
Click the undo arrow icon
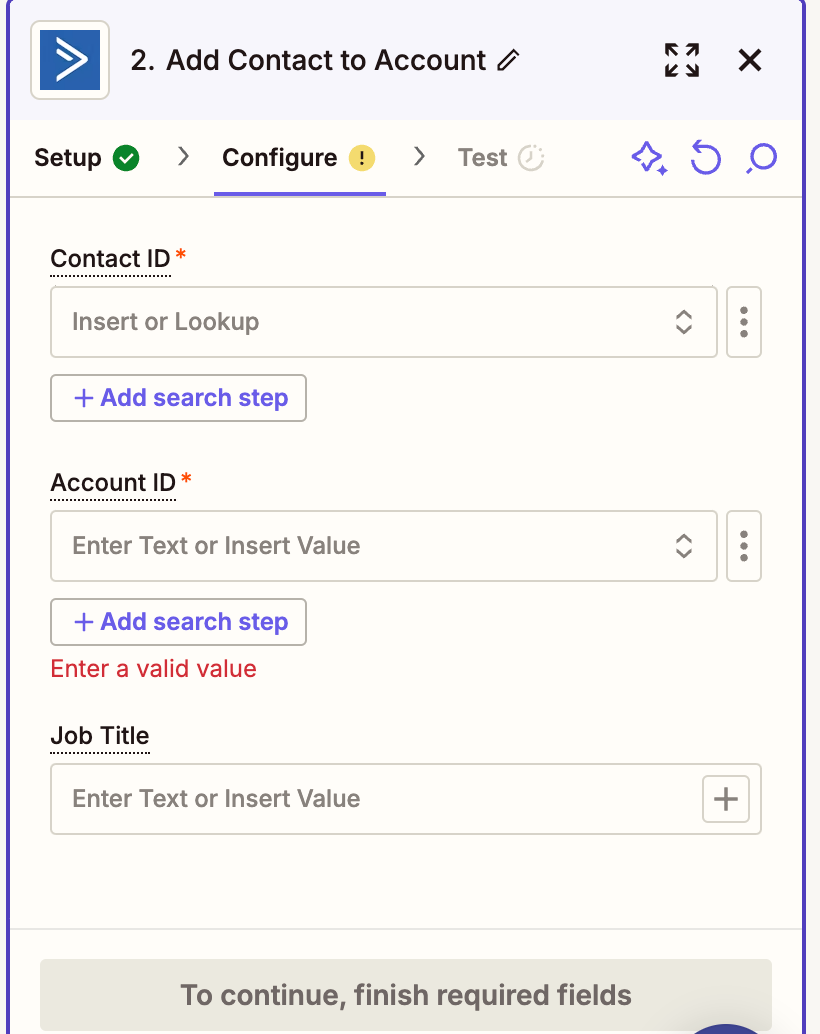705,158
